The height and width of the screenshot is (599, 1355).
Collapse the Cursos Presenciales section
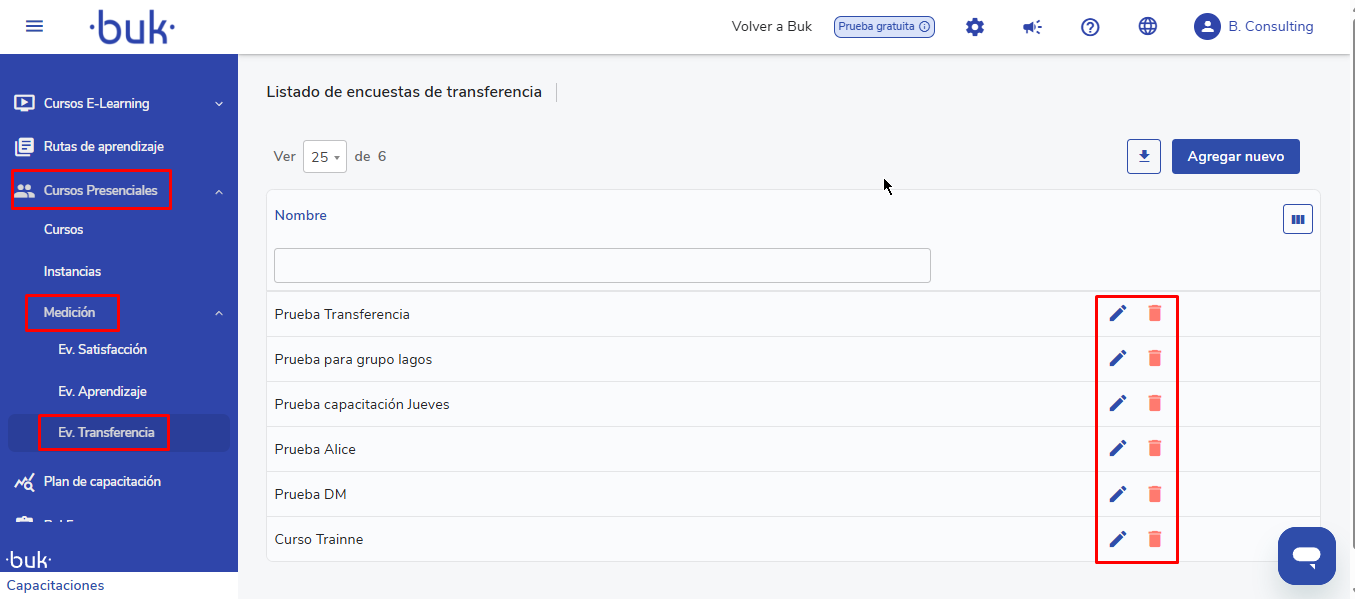point(219,191)
